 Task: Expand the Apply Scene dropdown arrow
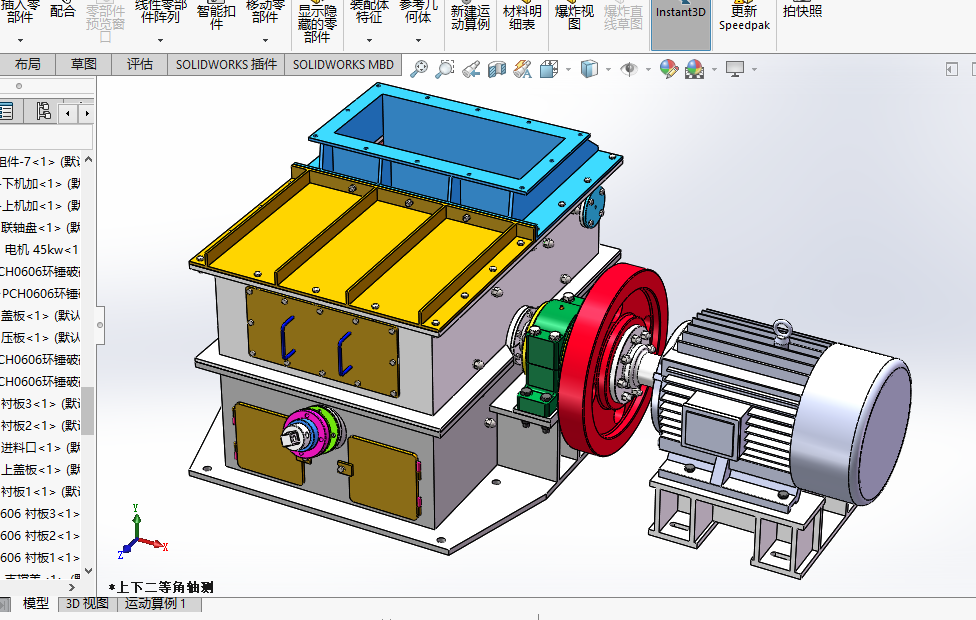[714, 69]
